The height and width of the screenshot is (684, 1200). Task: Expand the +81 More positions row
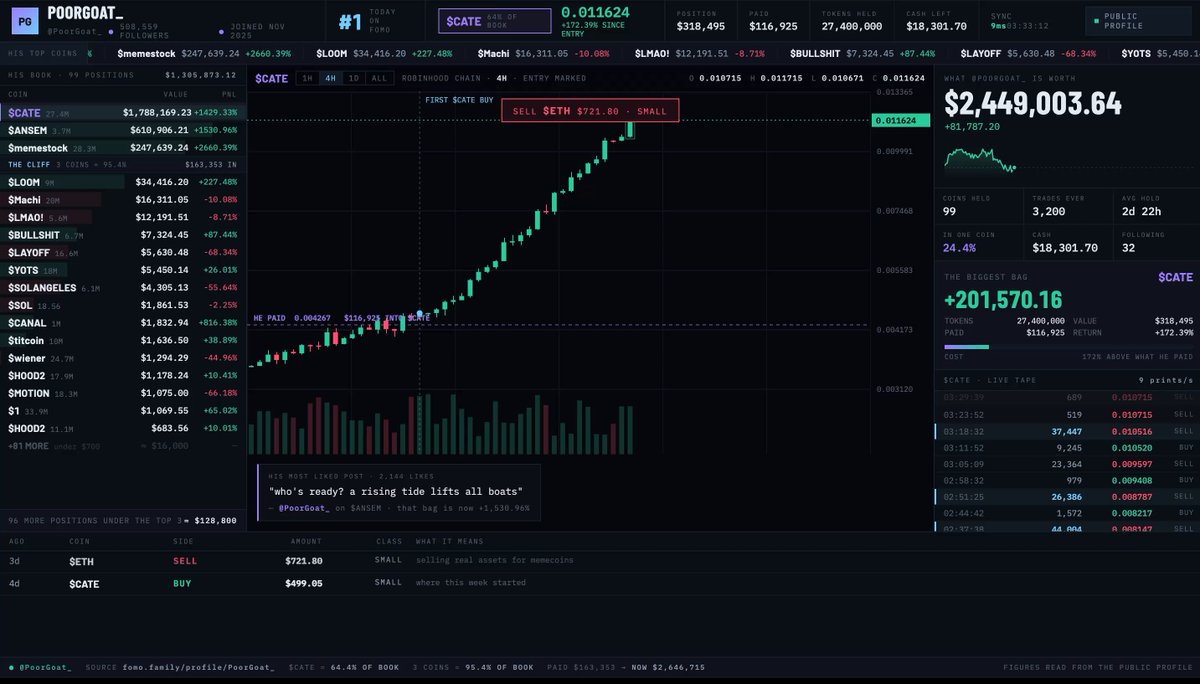123,445
